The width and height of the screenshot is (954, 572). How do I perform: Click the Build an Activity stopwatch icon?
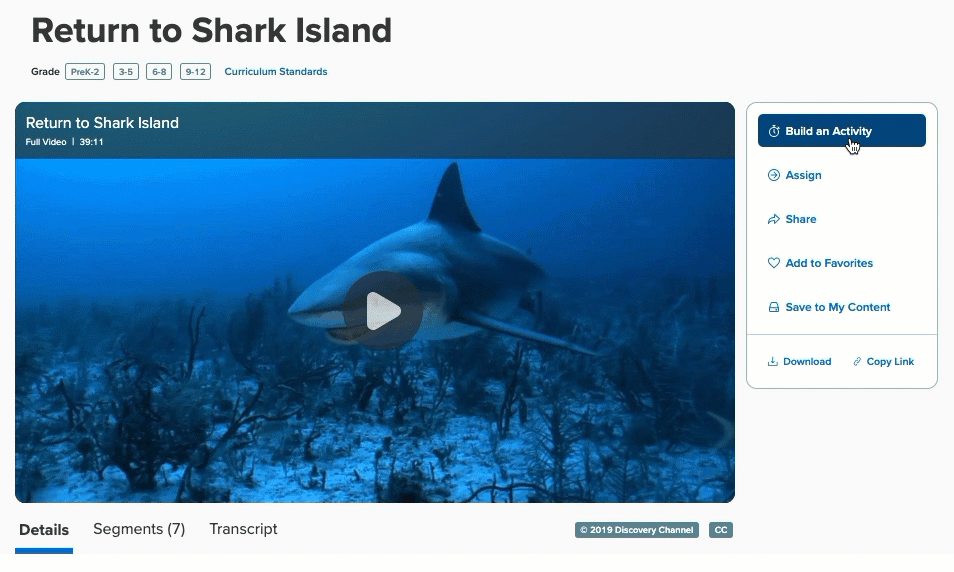click(774, 131)
